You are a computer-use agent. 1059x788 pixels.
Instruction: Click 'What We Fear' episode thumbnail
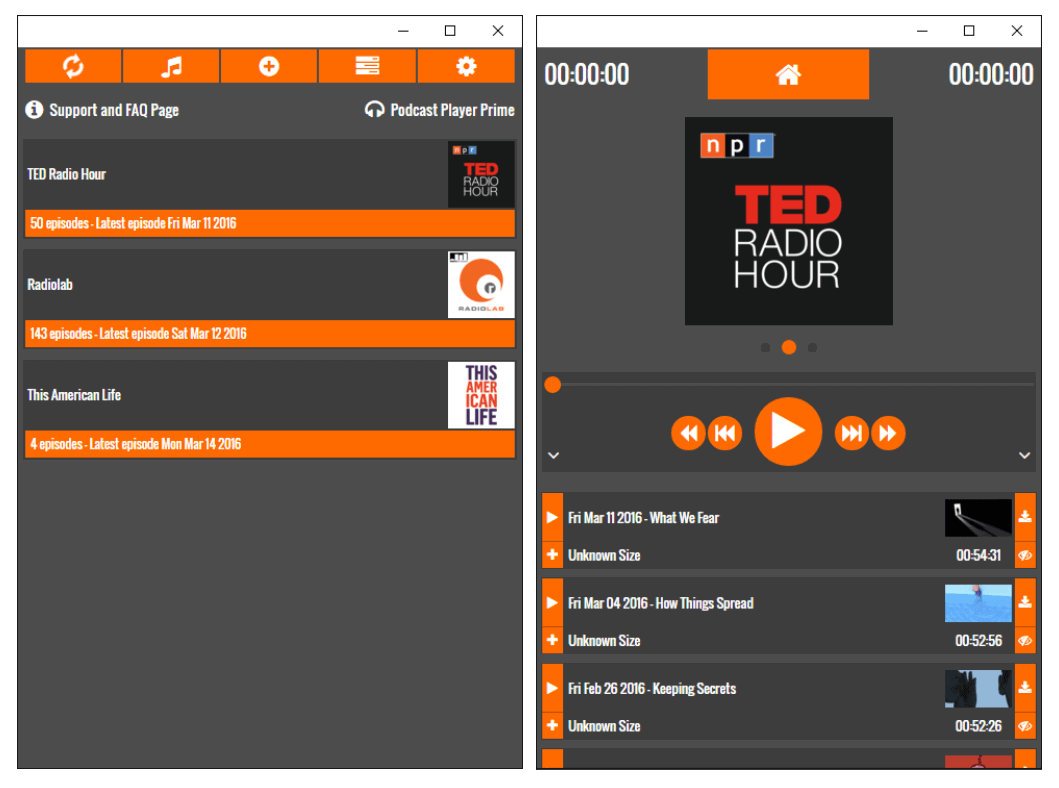[978, 518]
